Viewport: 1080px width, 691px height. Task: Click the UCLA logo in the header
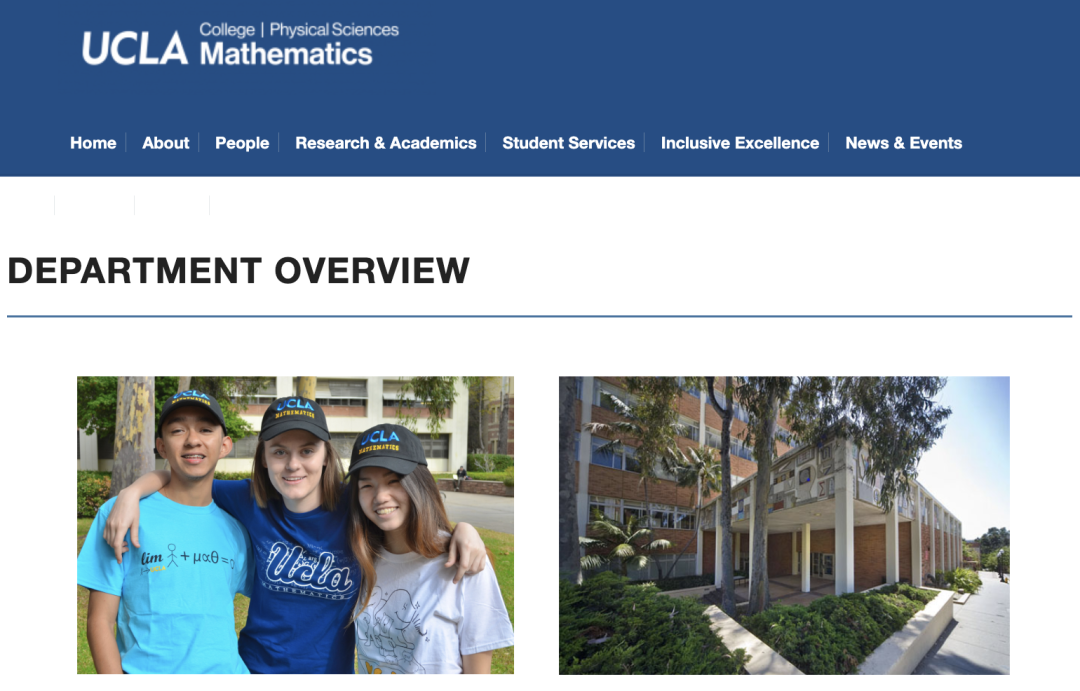pyautogui.click(x=134, y=48)
